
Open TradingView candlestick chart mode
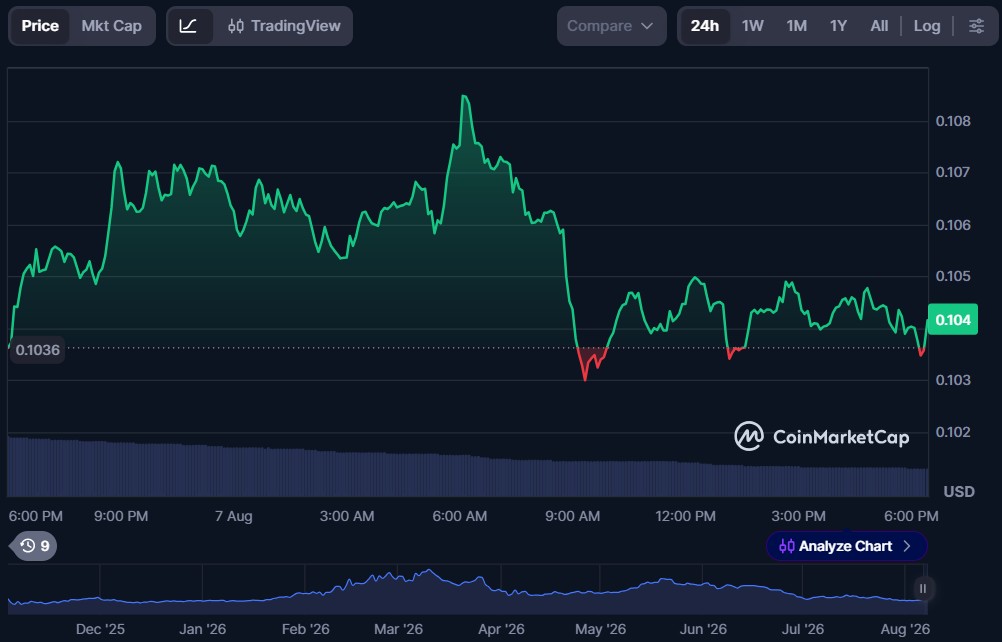point(284,26)
